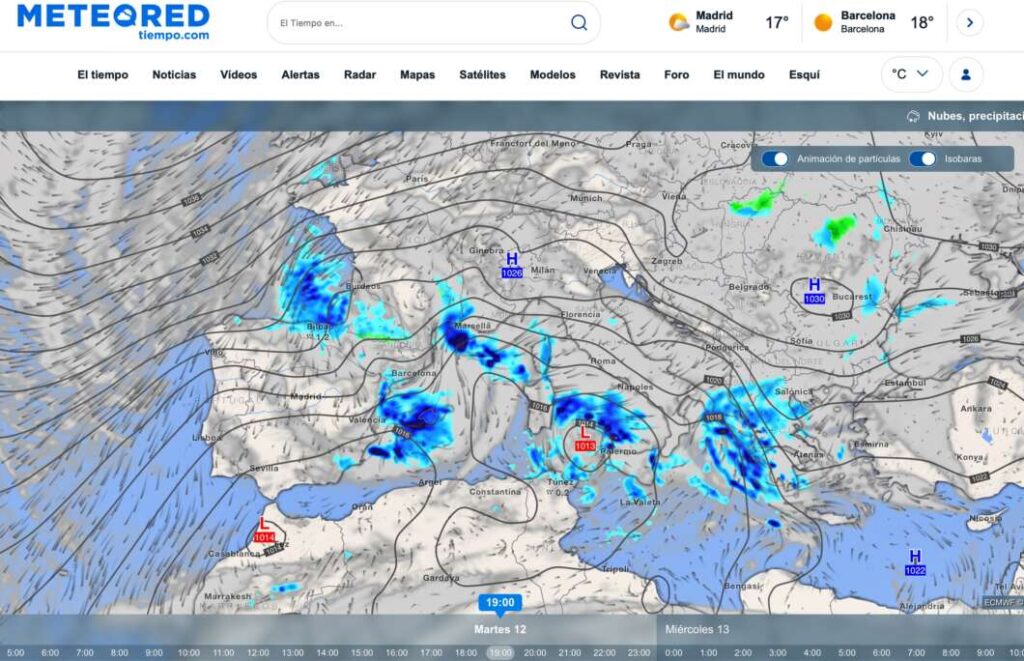Viewport: 1024px width, 661px height.
Task: Disable the Isobaras toggle
Action: coord(922,158)
